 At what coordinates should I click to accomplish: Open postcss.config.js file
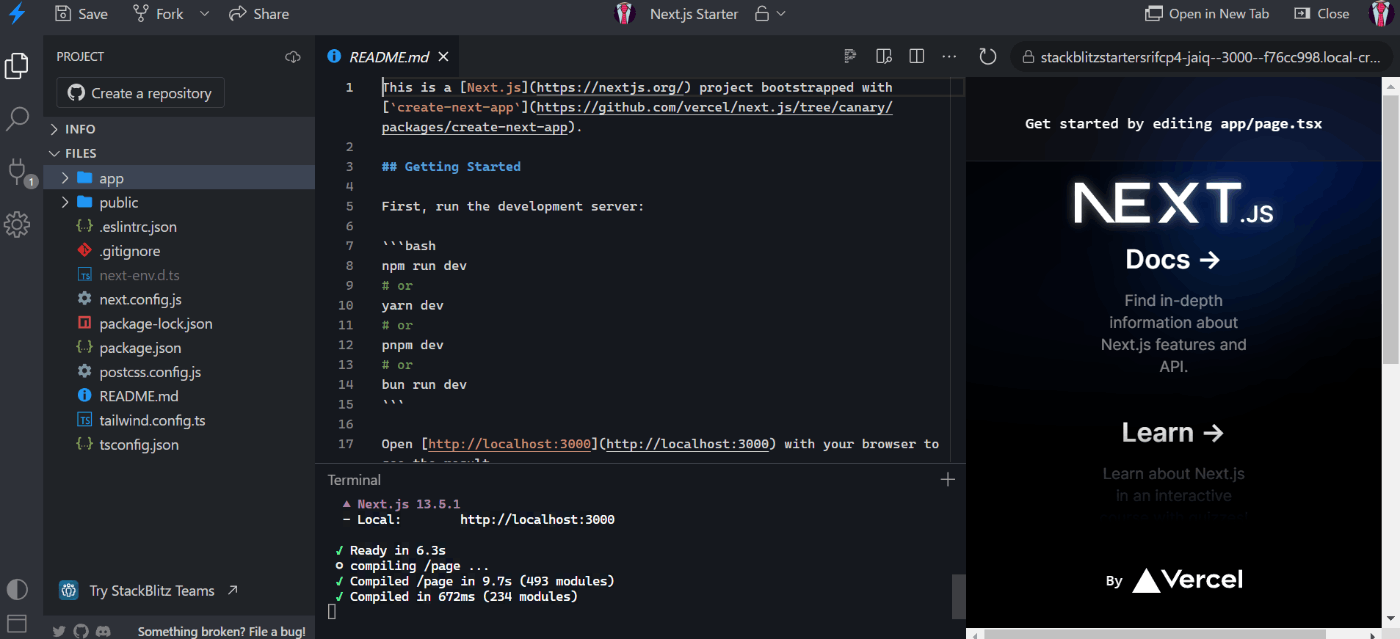pyautogui.click(x=179, y=372)
